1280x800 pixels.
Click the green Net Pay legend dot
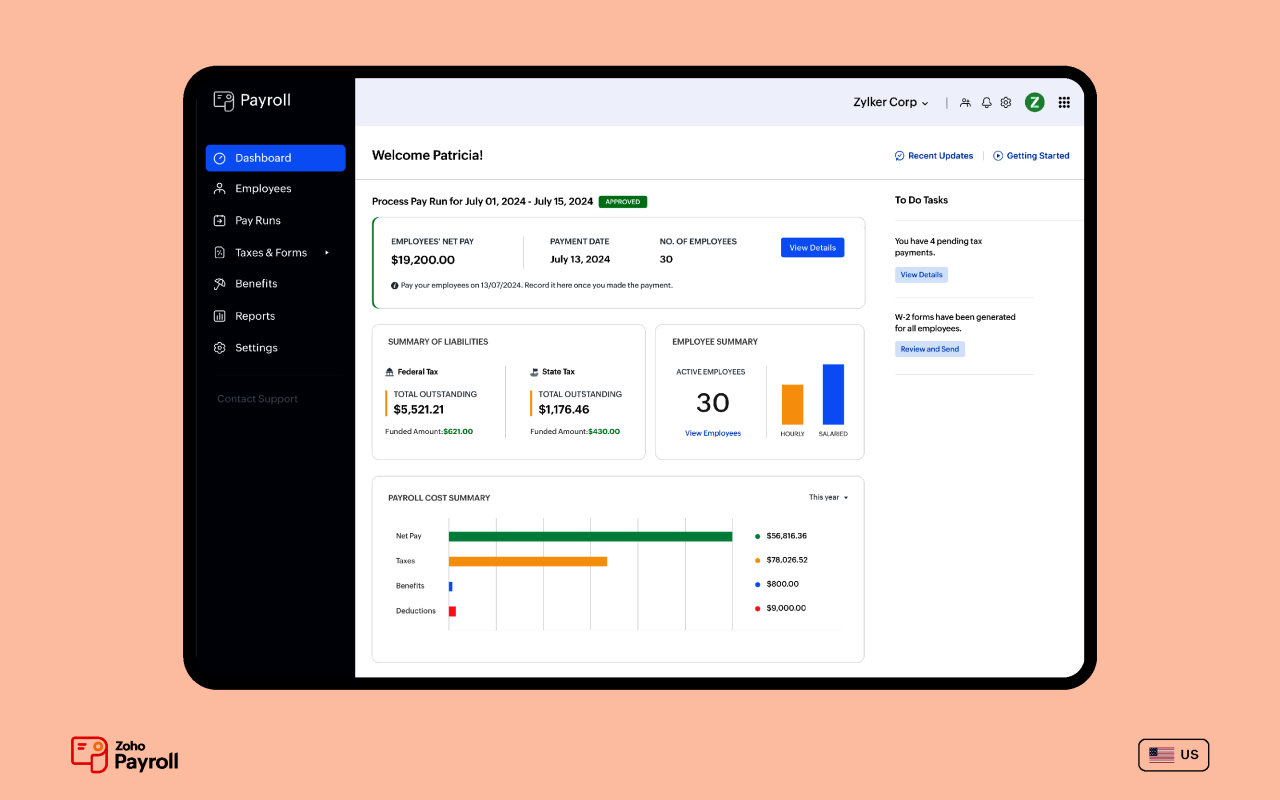point(757,536)
